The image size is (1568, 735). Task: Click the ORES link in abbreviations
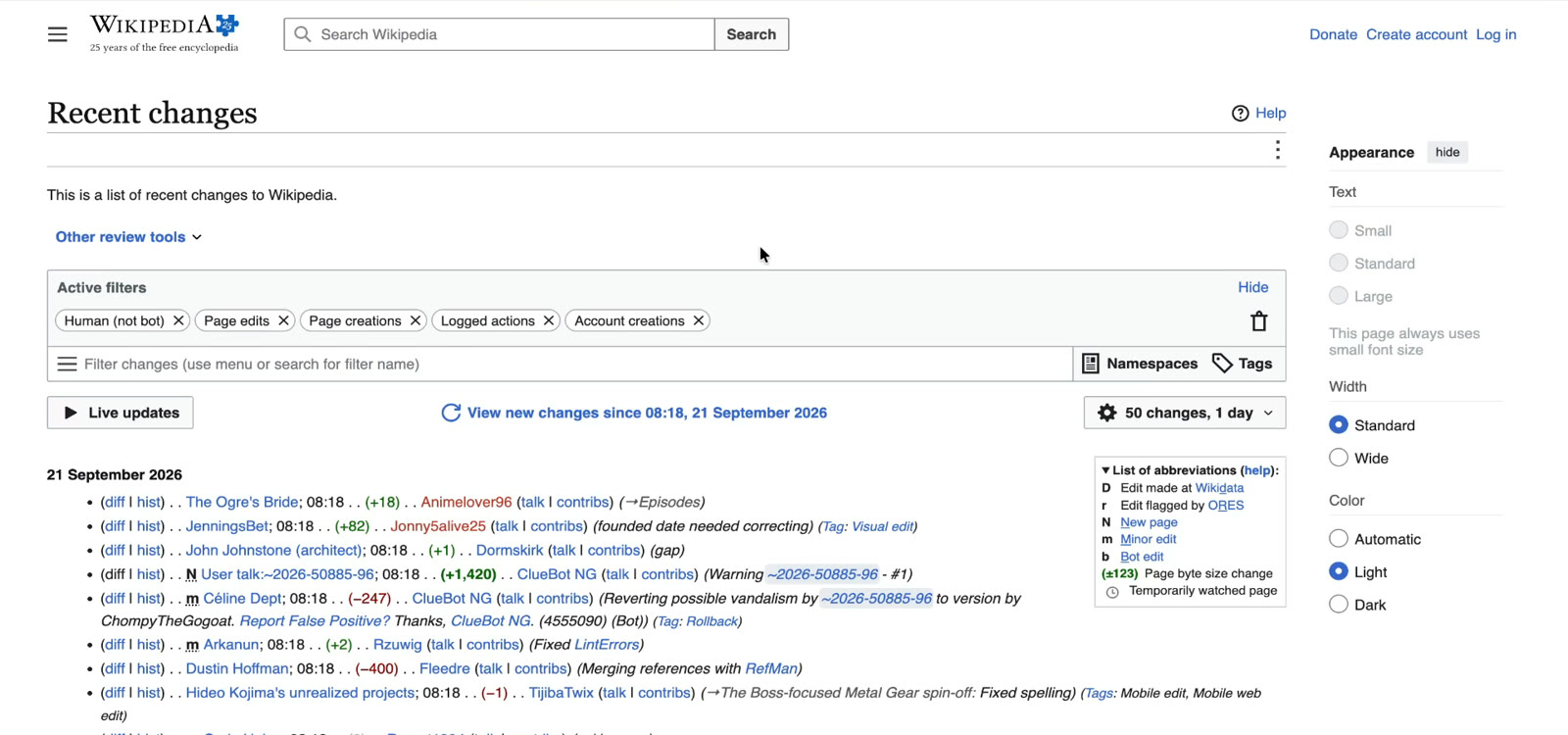[1226, 506]
